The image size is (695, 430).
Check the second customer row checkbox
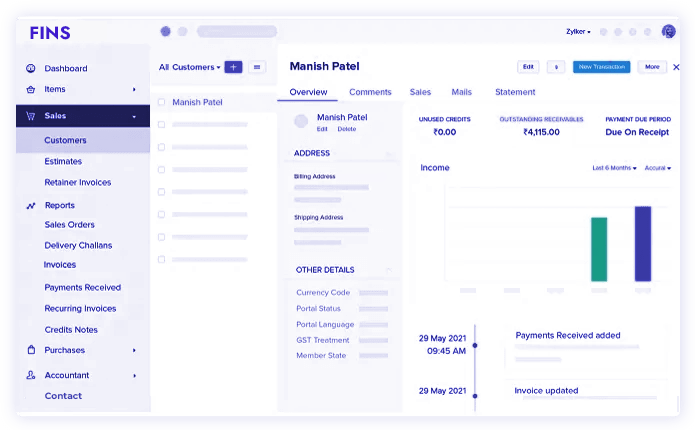(162, 125)
